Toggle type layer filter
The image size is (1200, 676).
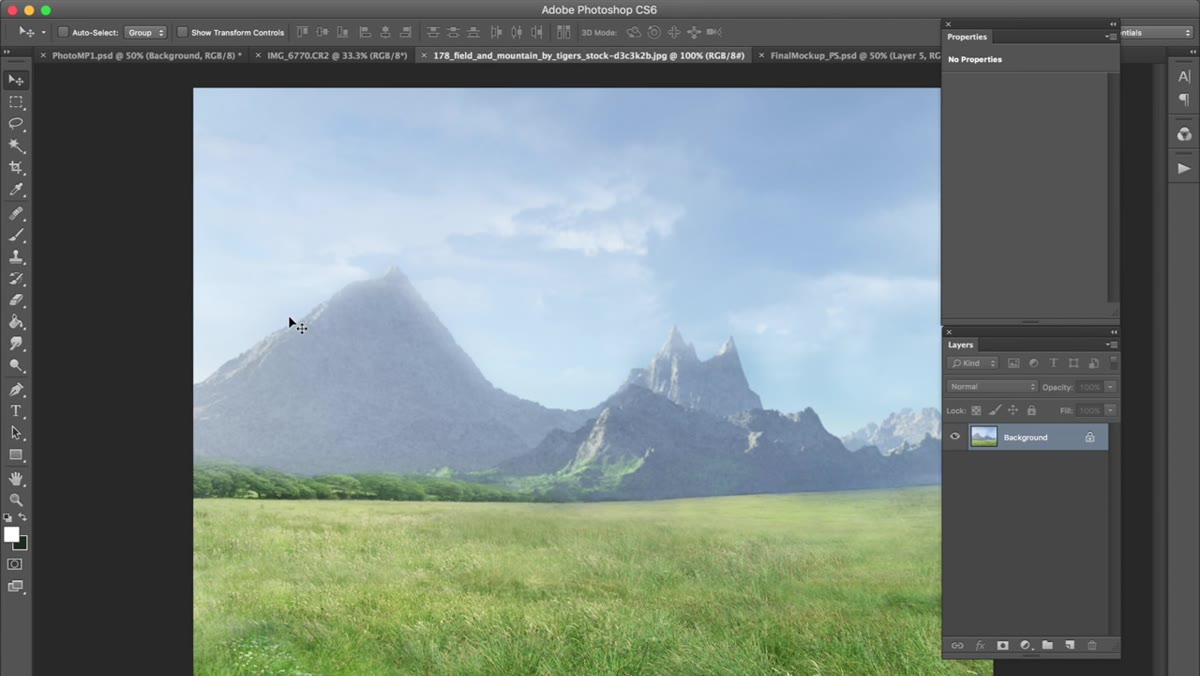1053,363
